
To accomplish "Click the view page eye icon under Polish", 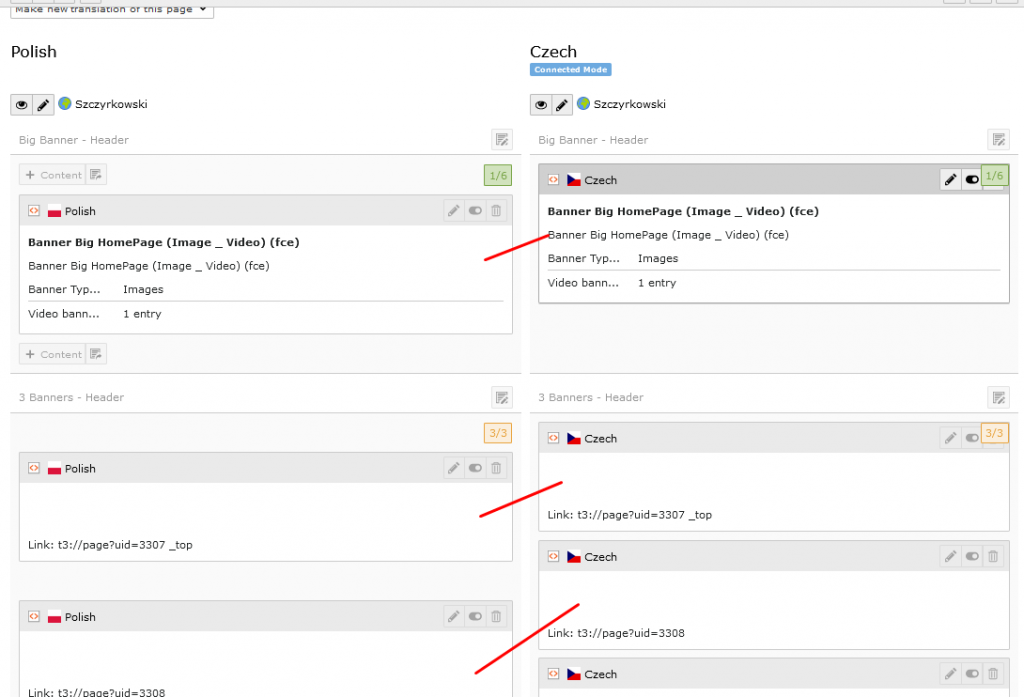I will point(22,105).
